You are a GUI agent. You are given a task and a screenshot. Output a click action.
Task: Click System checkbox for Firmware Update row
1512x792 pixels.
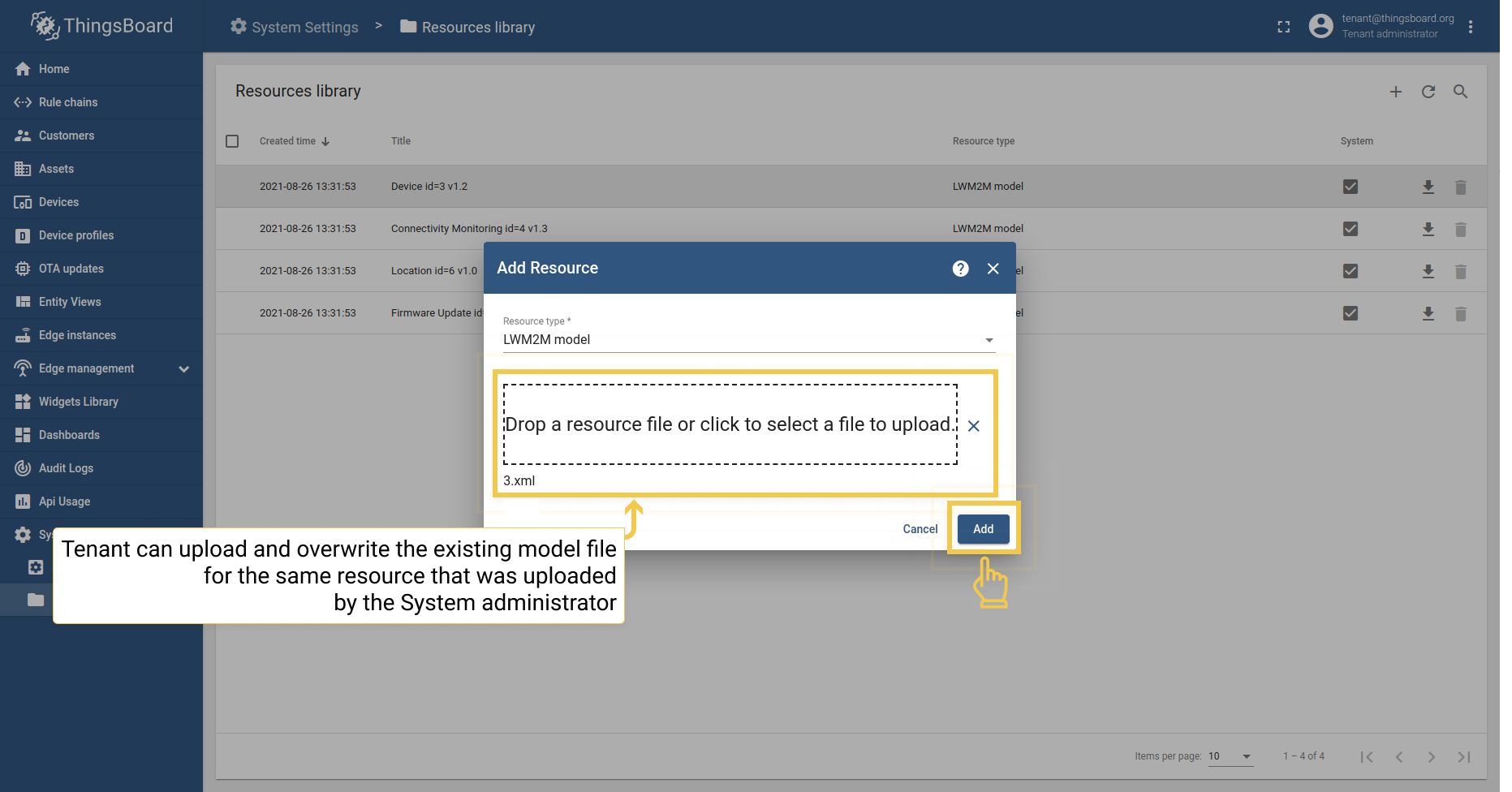[x=1350, y=313]
